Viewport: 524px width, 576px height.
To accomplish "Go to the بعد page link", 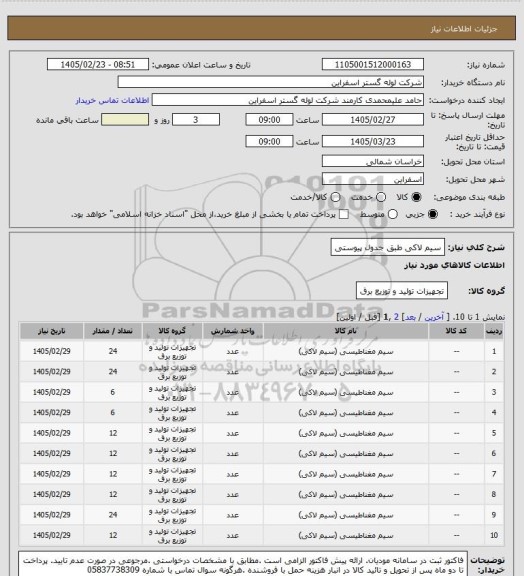I will pos(410,317).
